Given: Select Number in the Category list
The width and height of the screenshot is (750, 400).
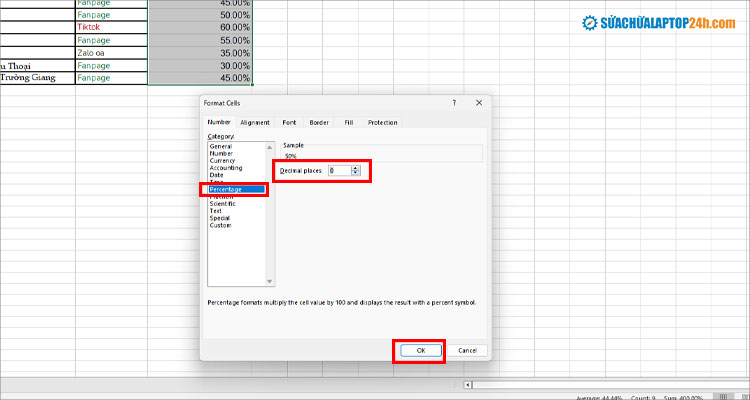Looking at the screenshot, I should tap(221, 154).
